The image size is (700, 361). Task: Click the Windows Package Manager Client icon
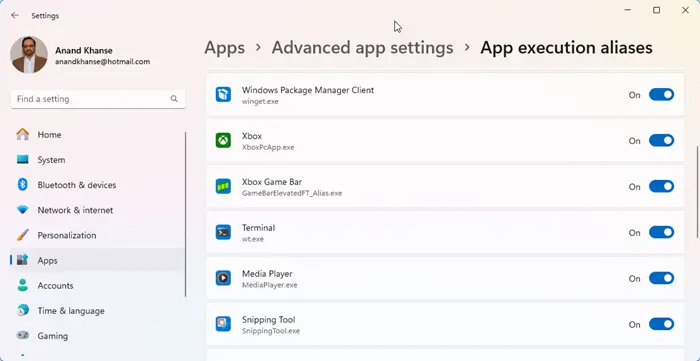[223, 95]
